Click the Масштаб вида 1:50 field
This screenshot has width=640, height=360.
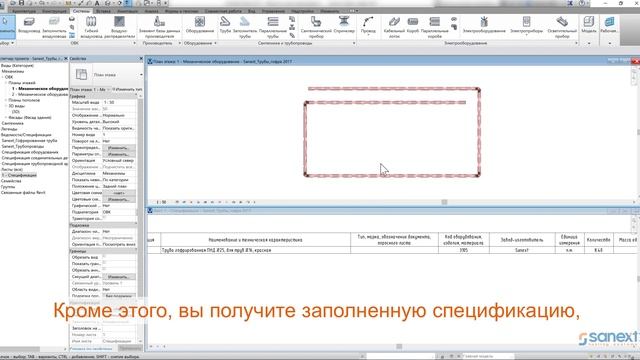pyautogui.click(x=119, y=102)
